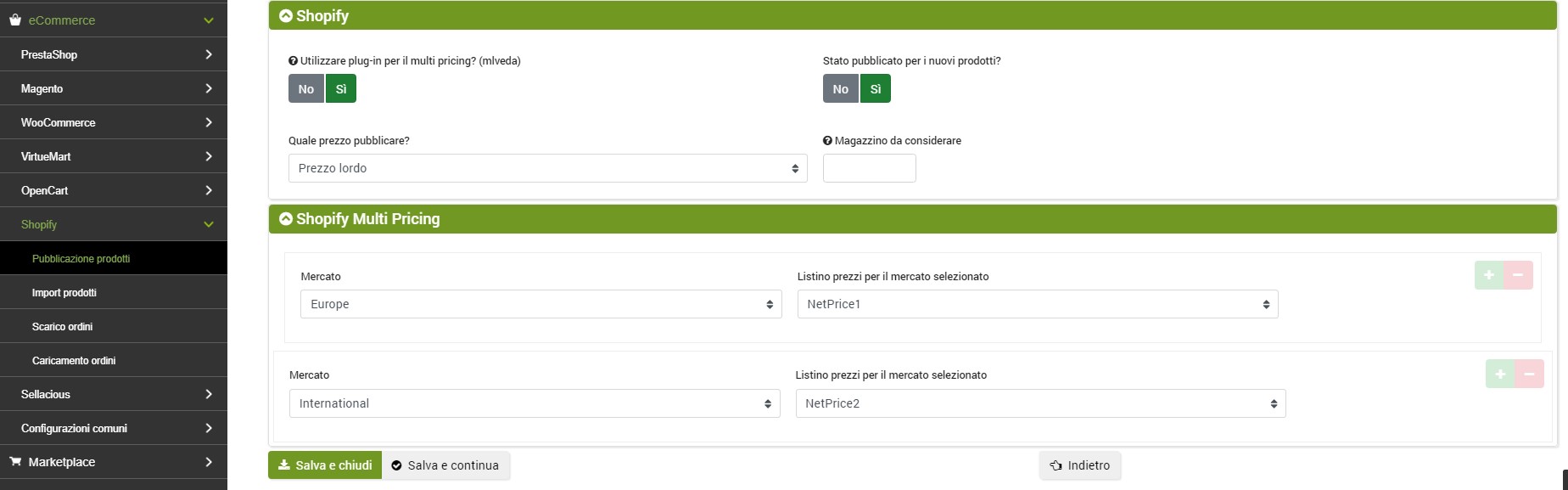
Task: Click help icon beside multi pricing plug-in question
Action: pos(294,61)
